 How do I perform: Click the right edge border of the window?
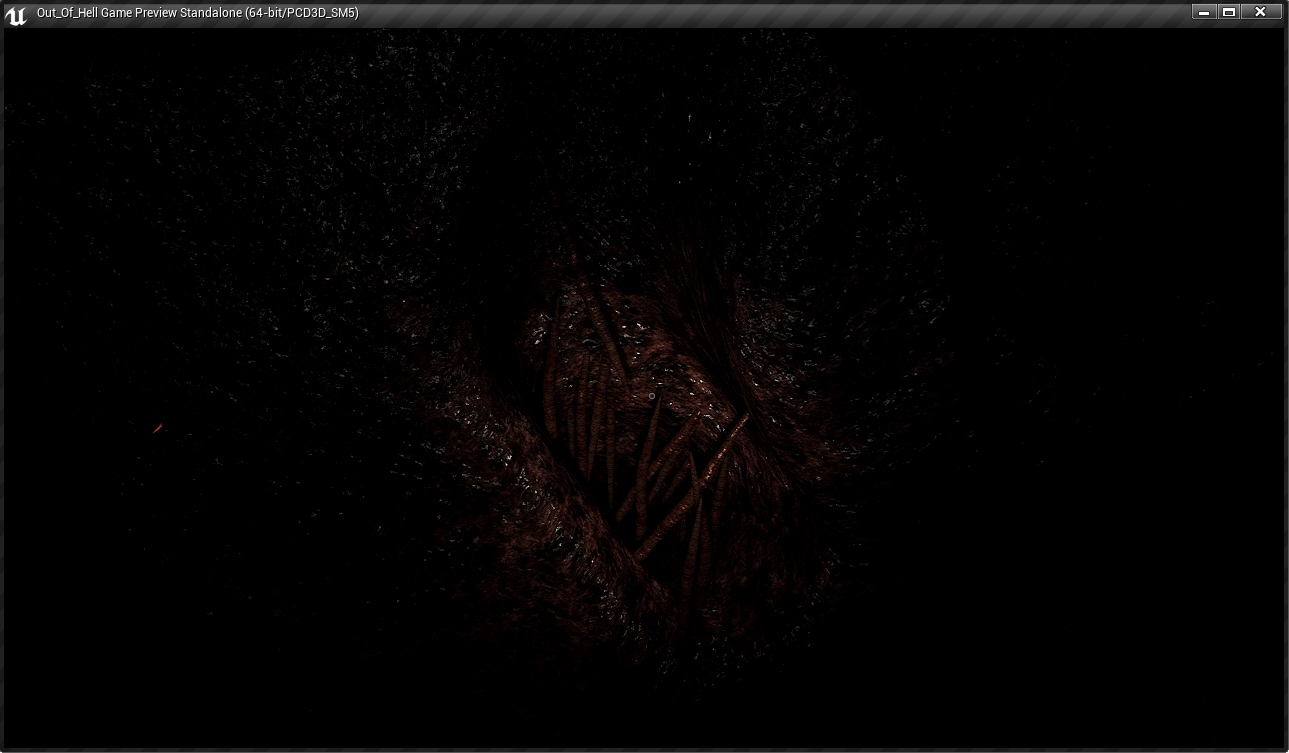pyautogui.click(x=1286, y=390)
